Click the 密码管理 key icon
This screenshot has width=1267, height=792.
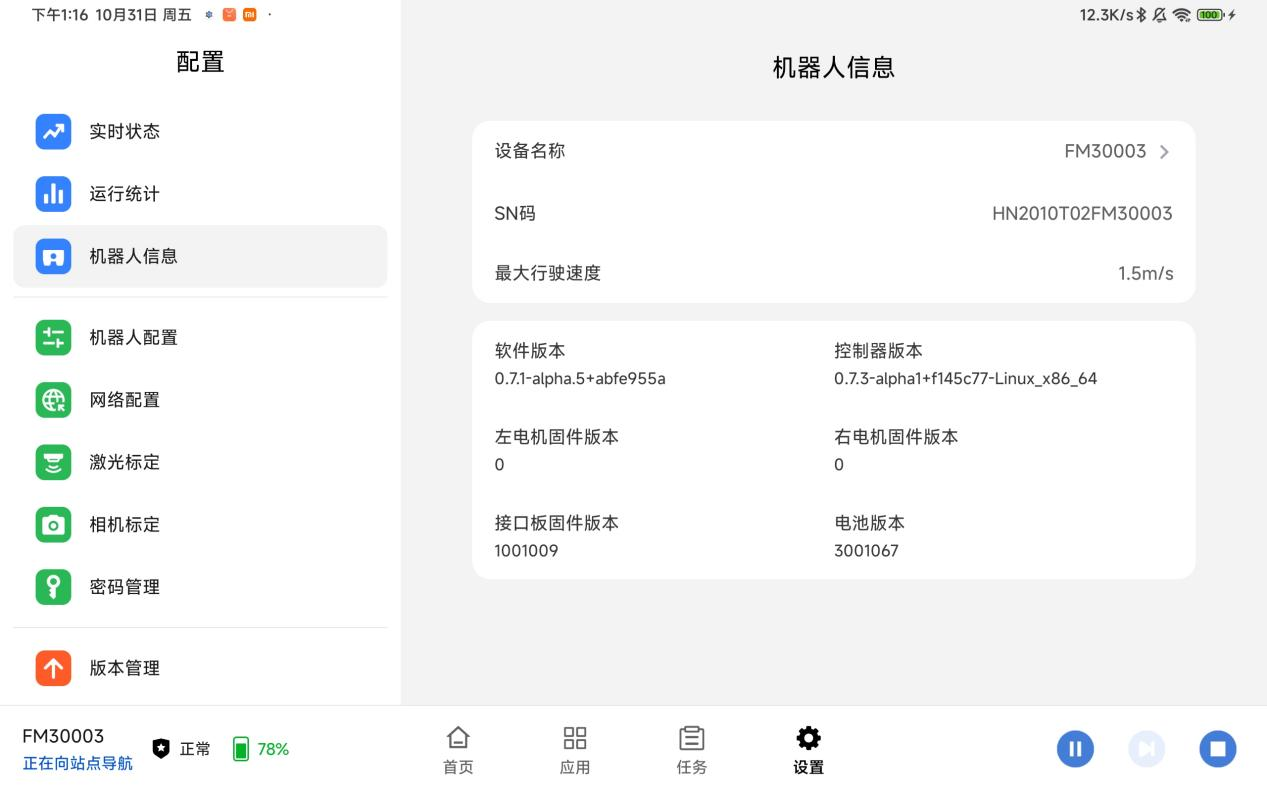[x=53, y=587]
